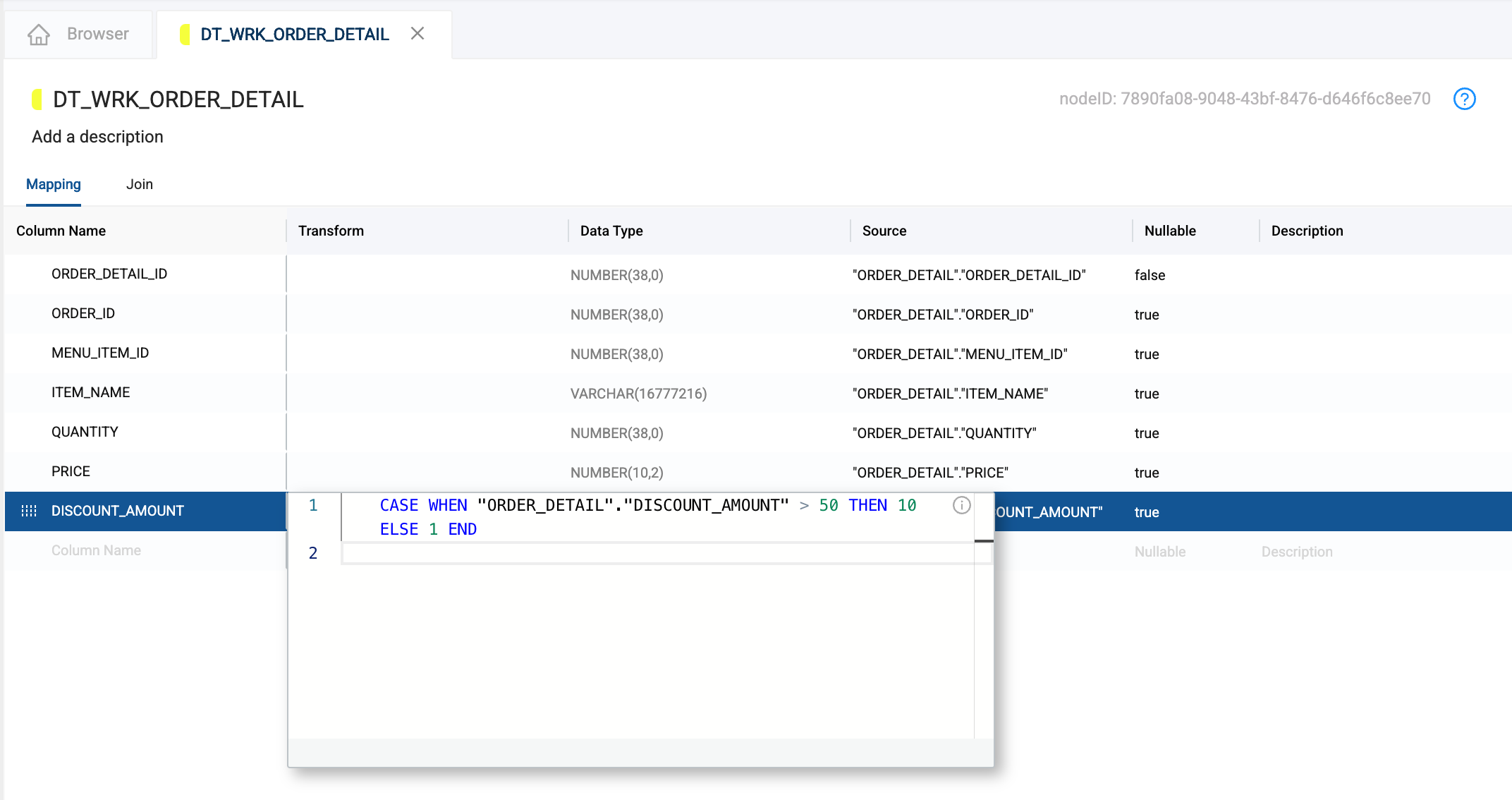Click the Transform column header
1512x800 pixels.
[x=331, y=231]
